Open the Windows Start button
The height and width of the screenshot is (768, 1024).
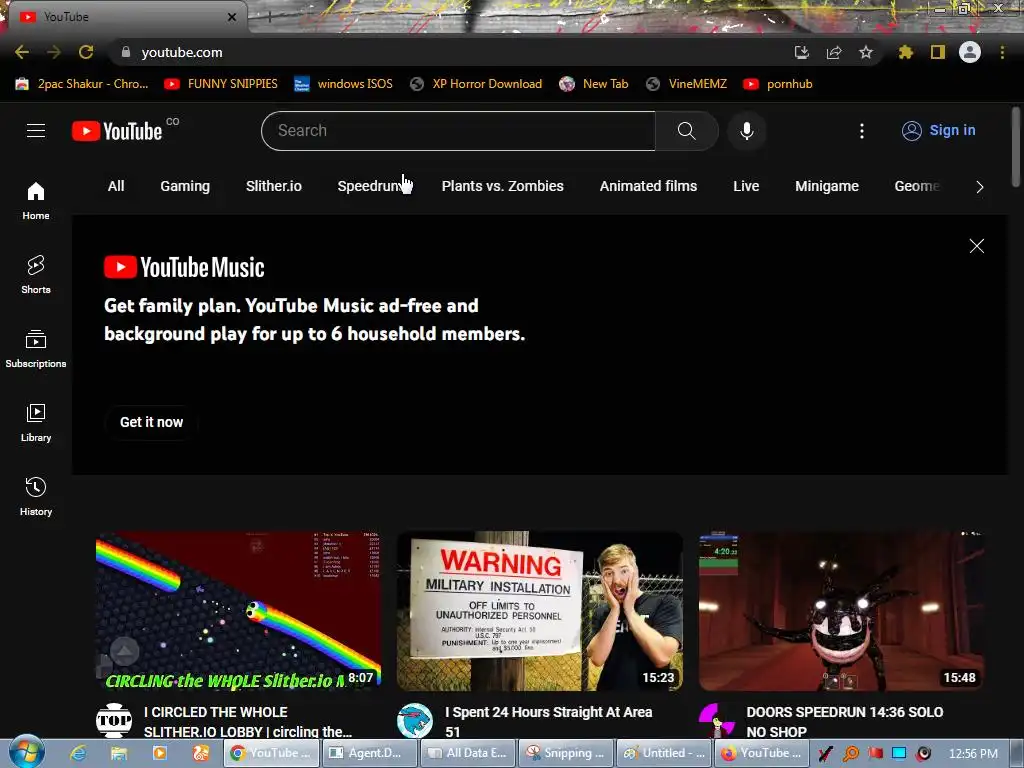(26, 752)
